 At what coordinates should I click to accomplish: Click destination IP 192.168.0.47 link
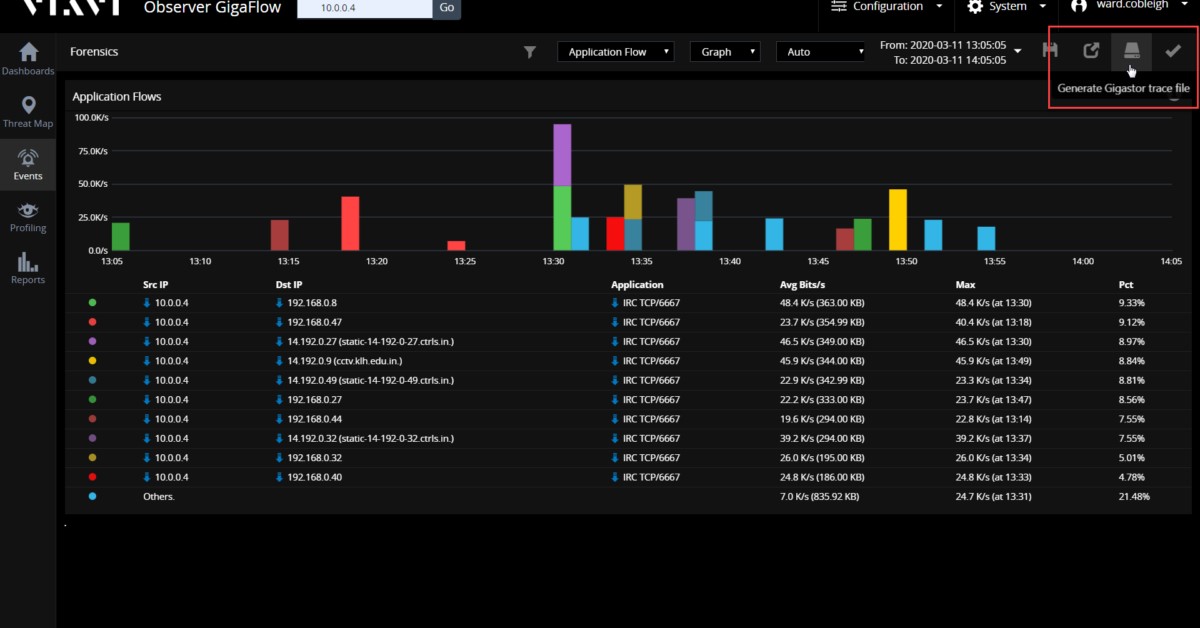(314, 322)
